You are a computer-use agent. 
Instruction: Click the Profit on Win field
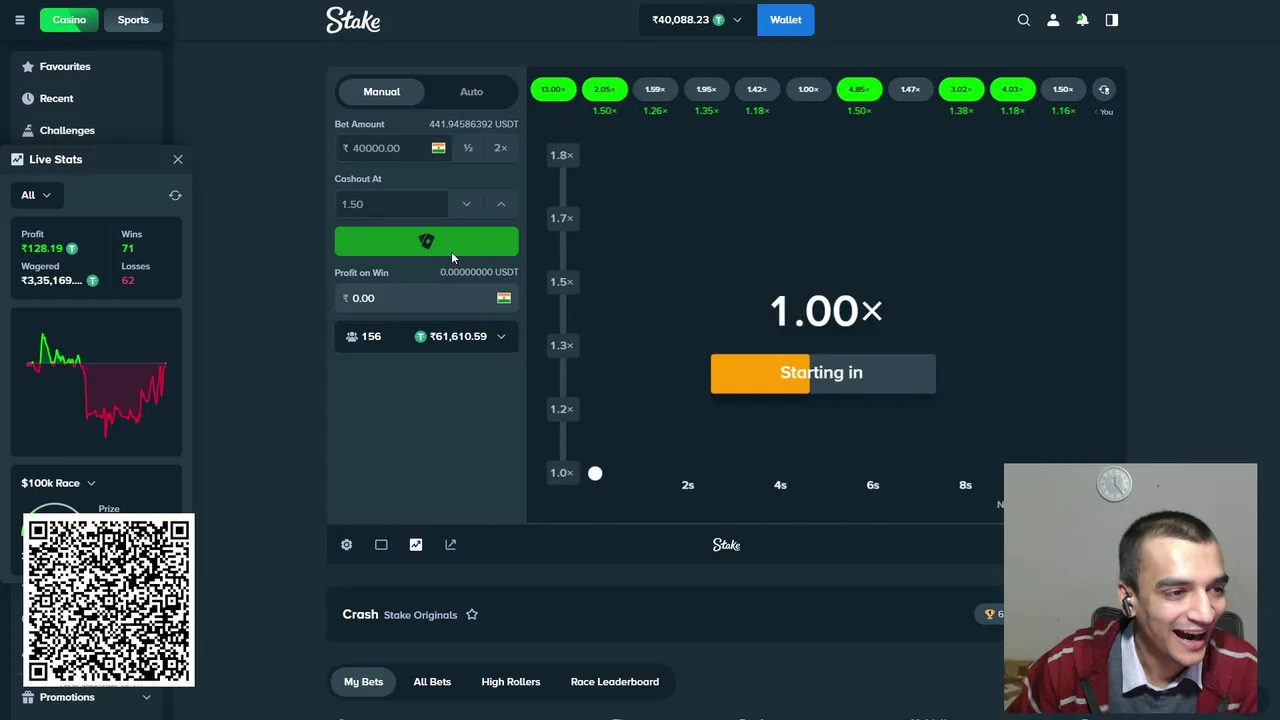pos(426,298)
